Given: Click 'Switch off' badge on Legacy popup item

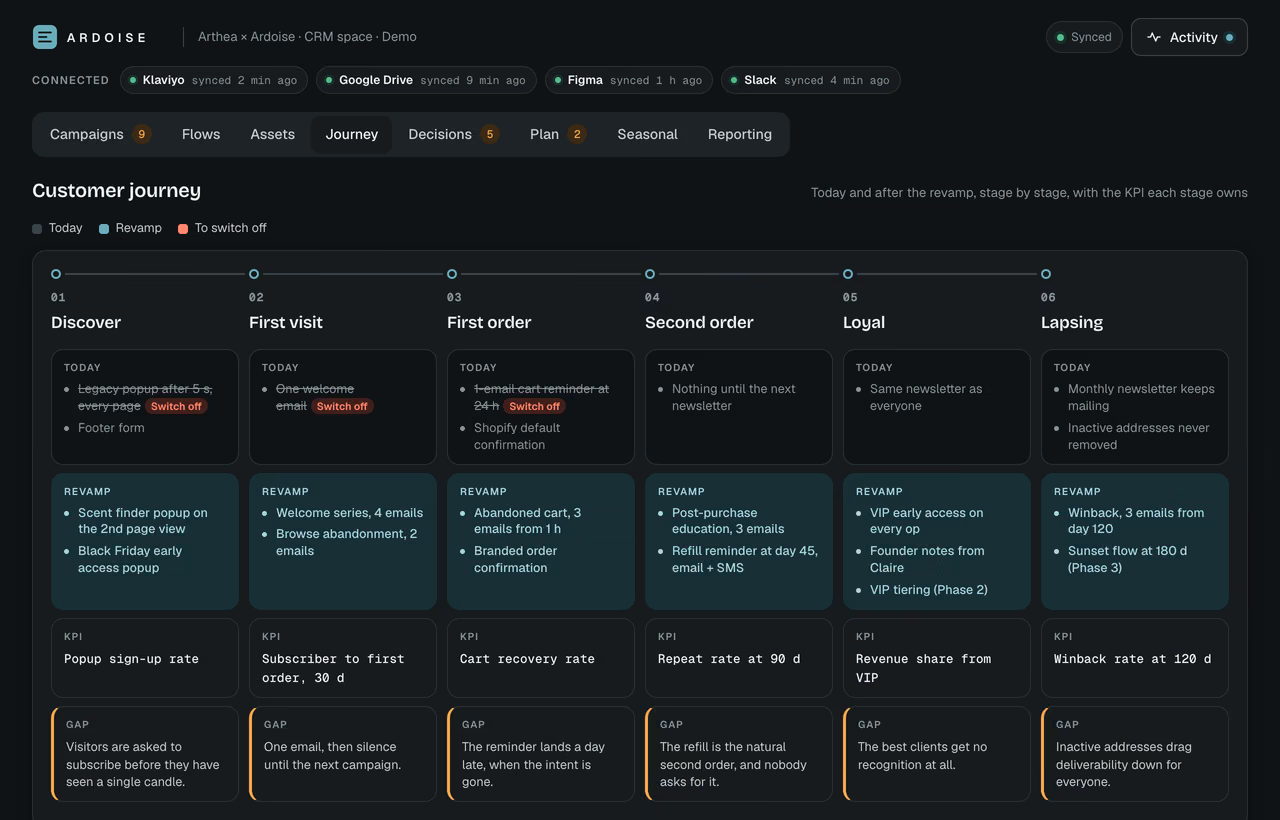Looking at the screenshot, I should (x=176, y=407).
